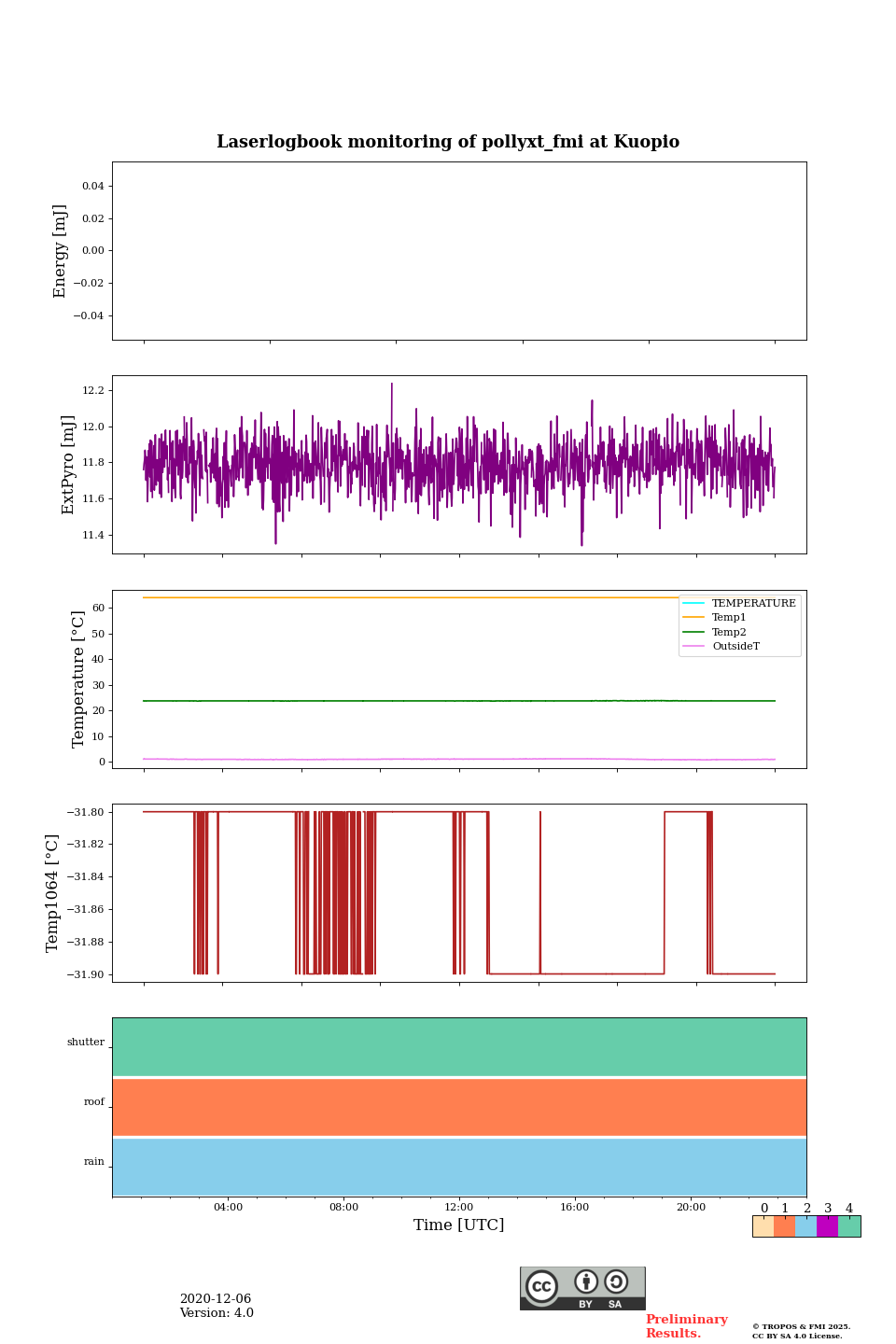The height and width of the screenshot is (1344, 896).
Task: Click the green Temp2 legend entry
Action: [728, 632]
